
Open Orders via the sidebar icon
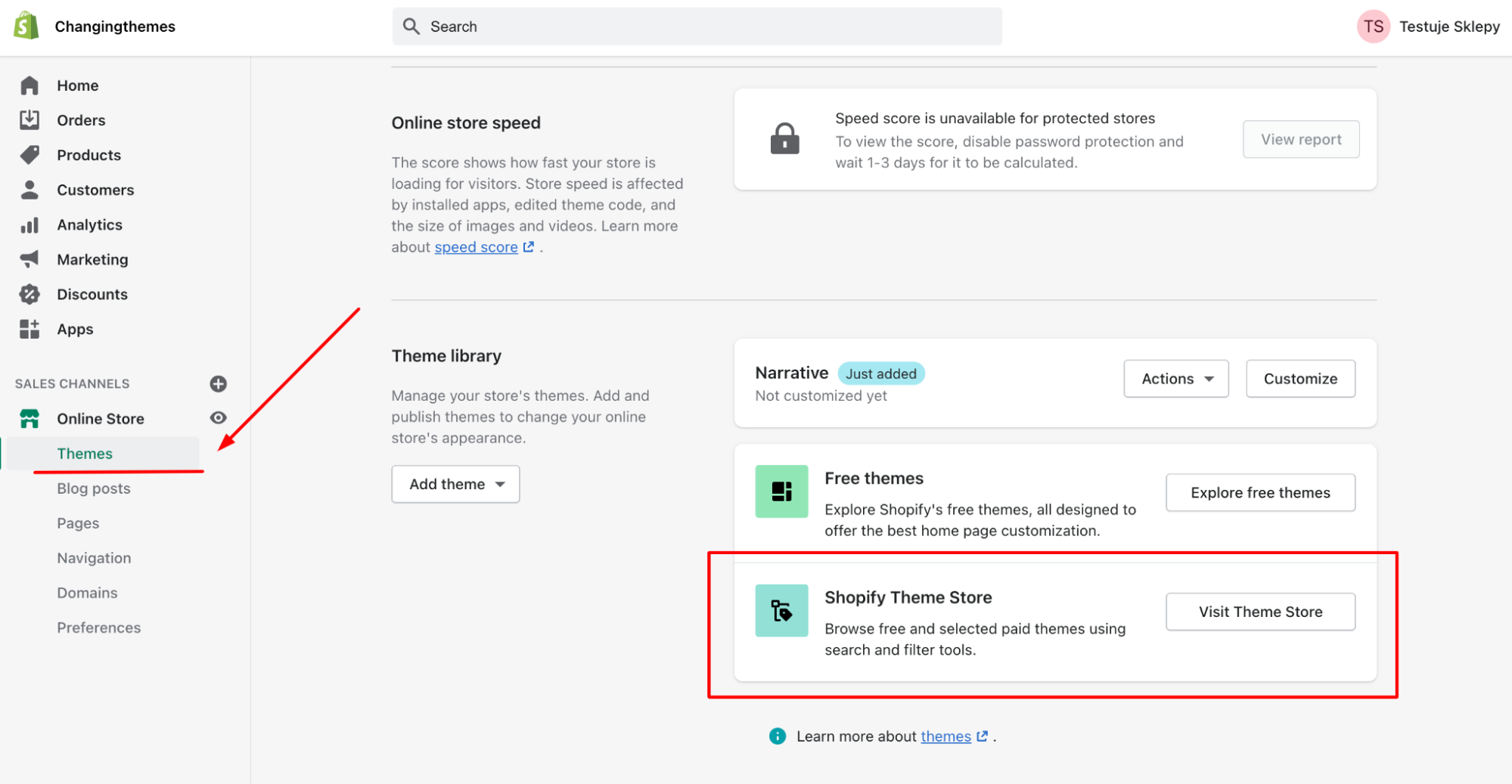point(29,119)
